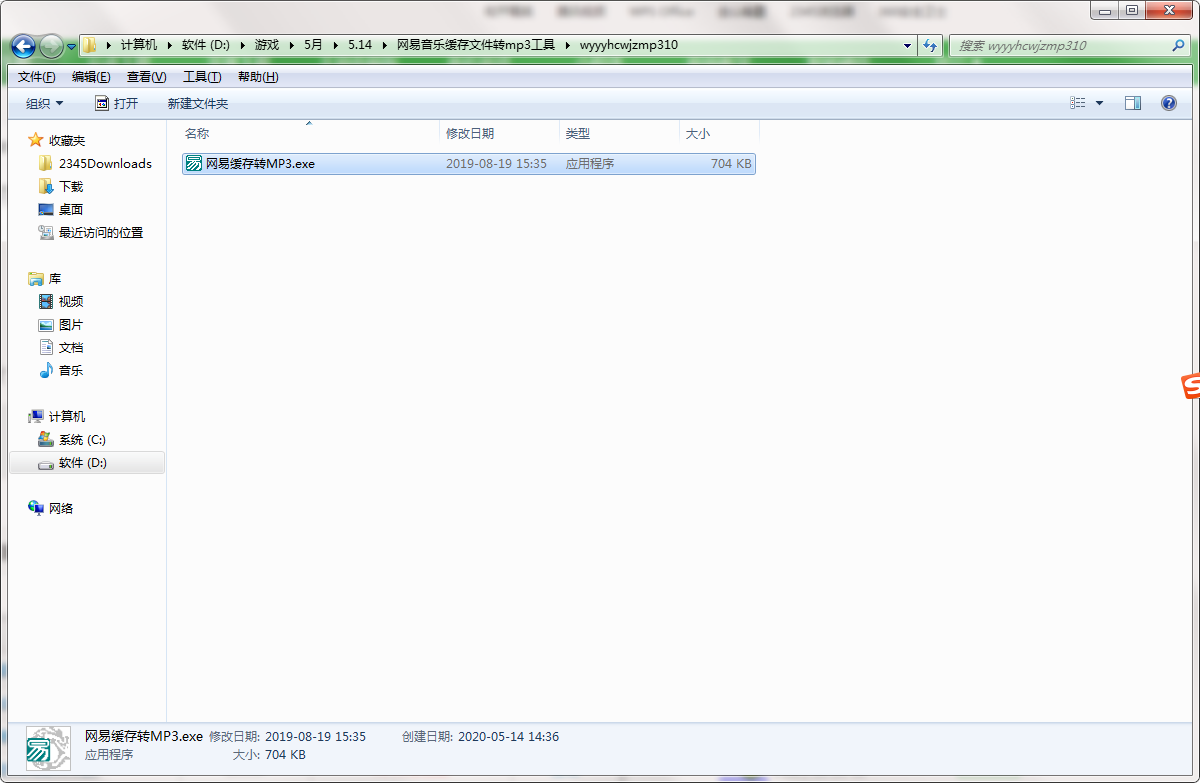Open the 系统 (C:) drive
The image size is (1200, 783).
pyautogui.click(x=72, y=439)
